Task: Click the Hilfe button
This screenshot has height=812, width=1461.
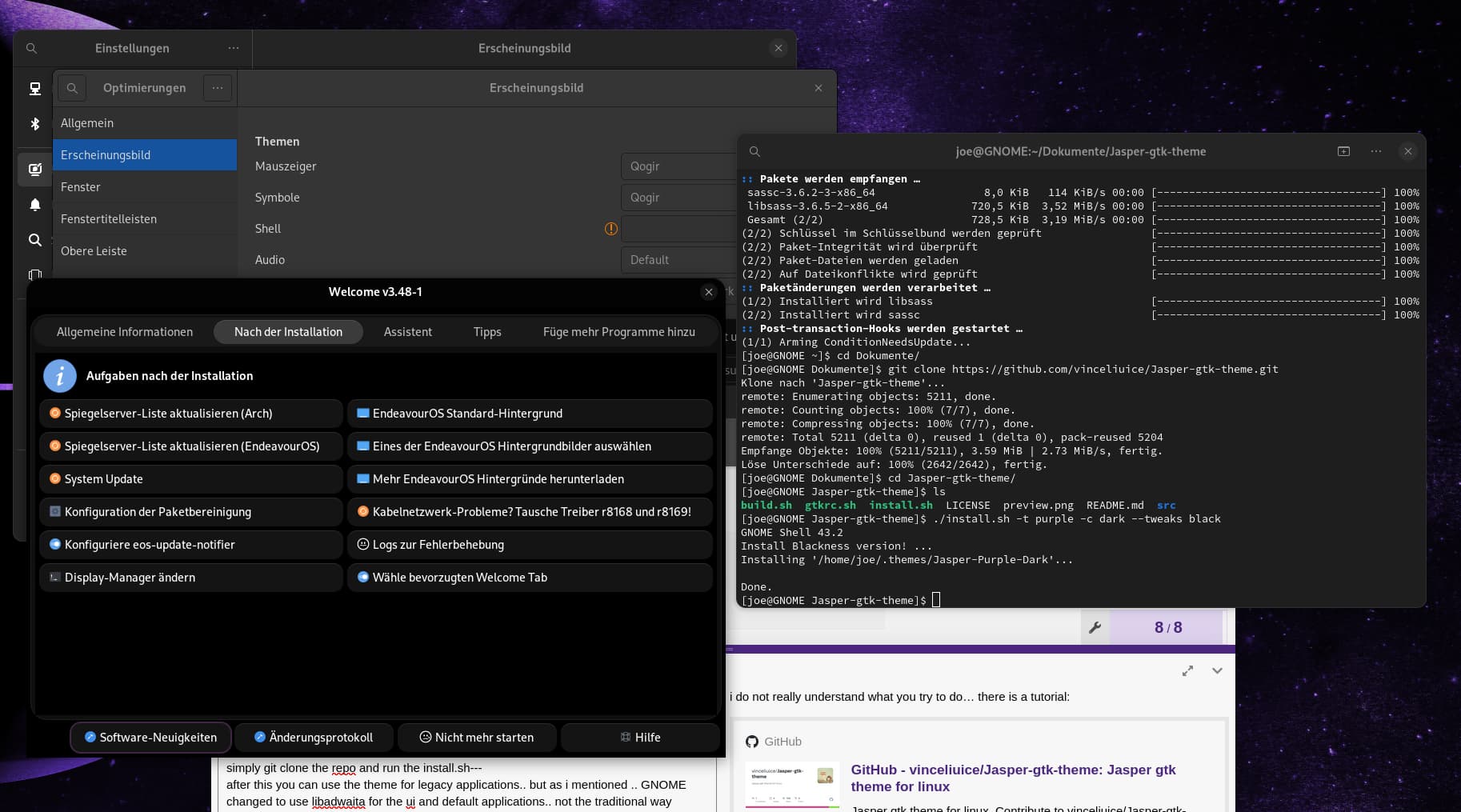Action: (x=640, y=738)
